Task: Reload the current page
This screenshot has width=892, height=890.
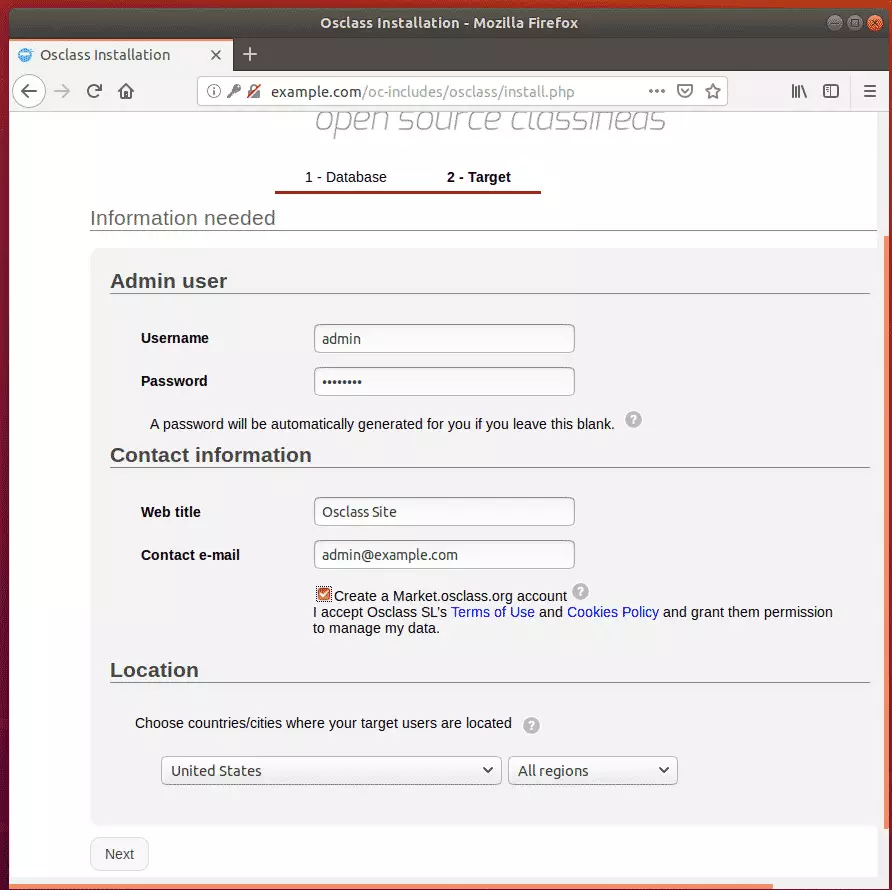Action: click(94, 91)
